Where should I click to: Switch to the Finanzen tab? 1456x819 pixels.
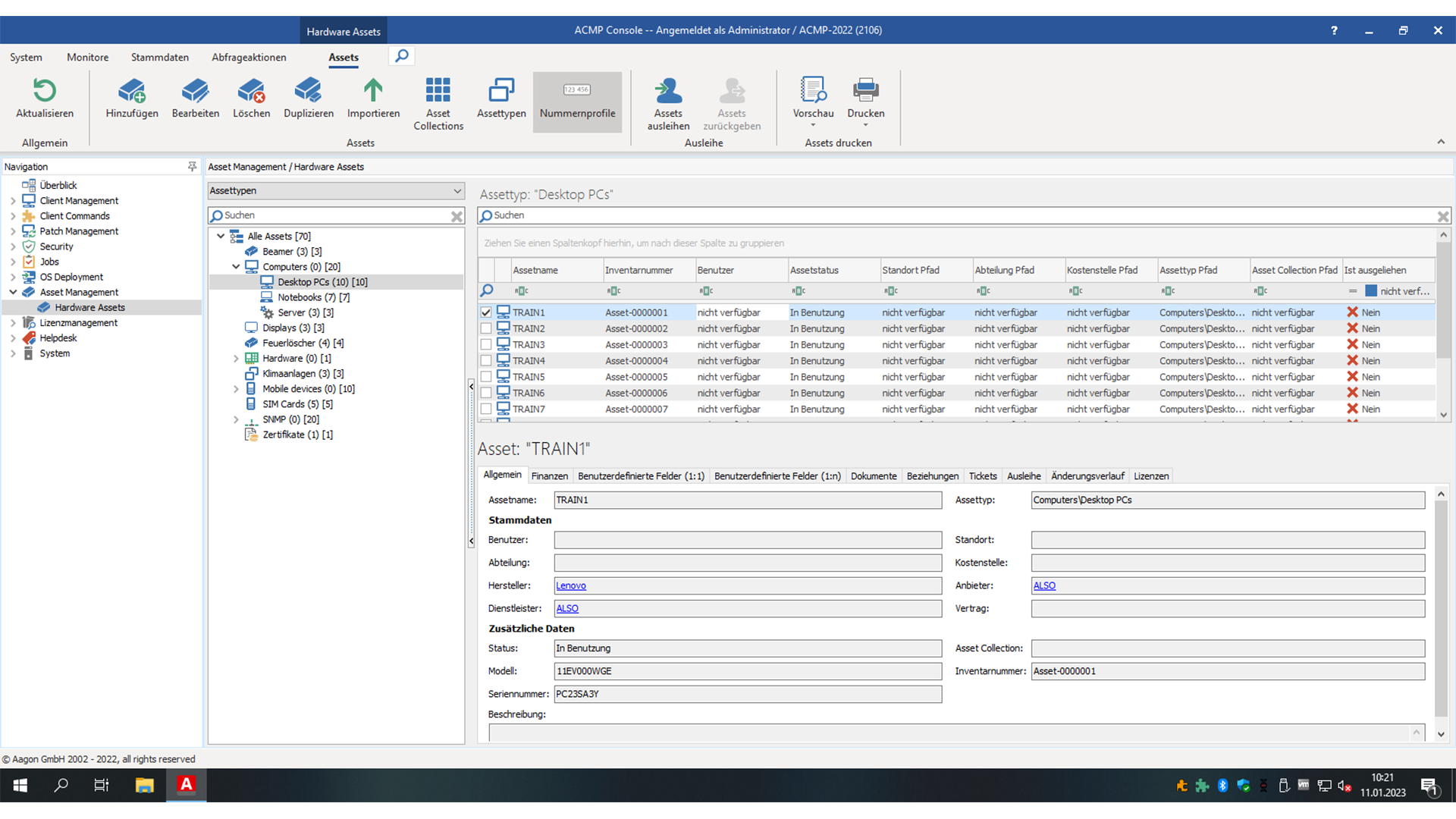pos(550,475)
